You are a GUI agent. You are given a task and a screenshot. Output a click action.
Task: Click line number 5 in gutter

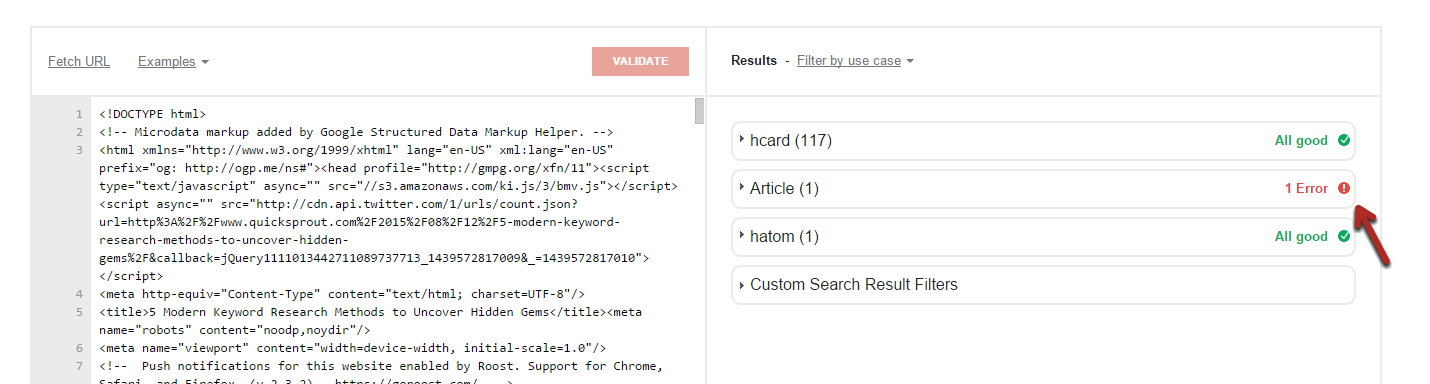(x=79, y=312)
